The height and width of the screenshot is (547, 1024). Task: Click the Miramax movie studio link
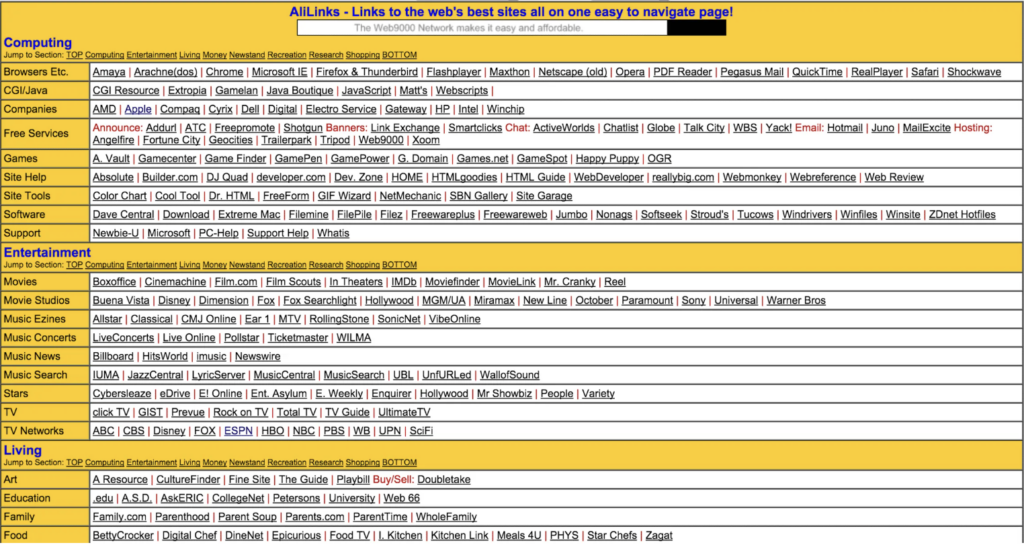[x=494, y=300]
